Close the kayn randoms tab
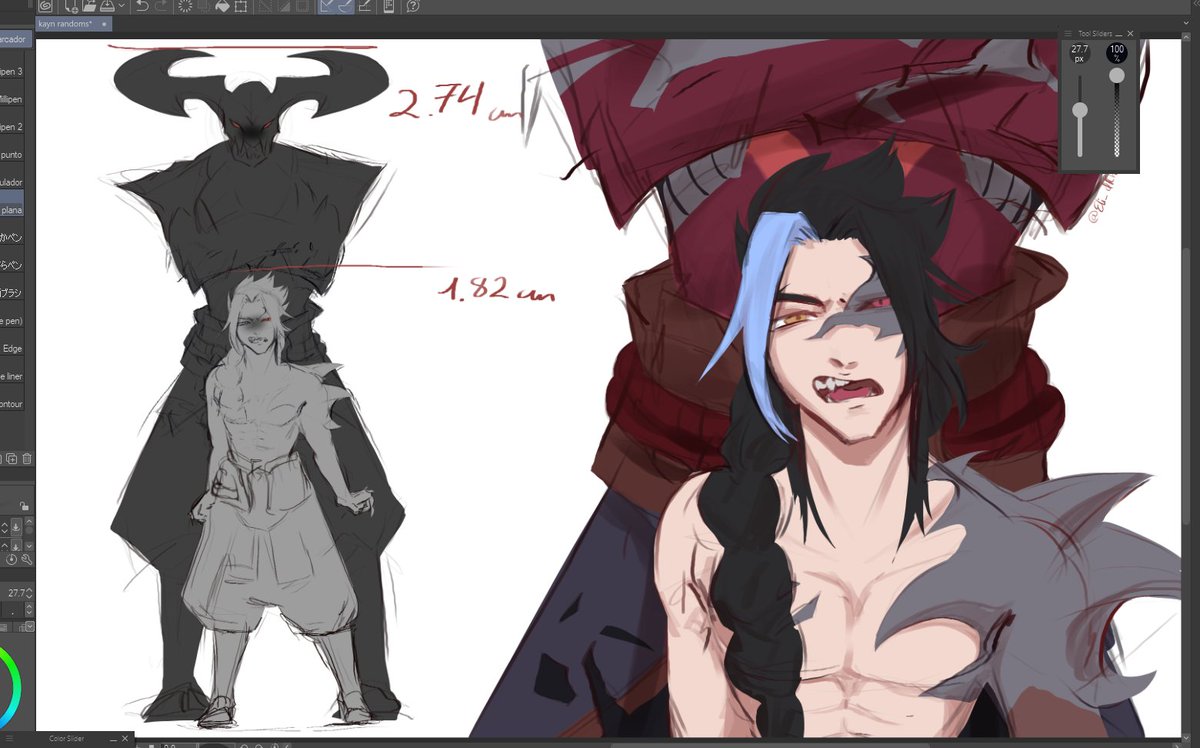The width and height of the screenshot is (1200, 748). point(104,24)
